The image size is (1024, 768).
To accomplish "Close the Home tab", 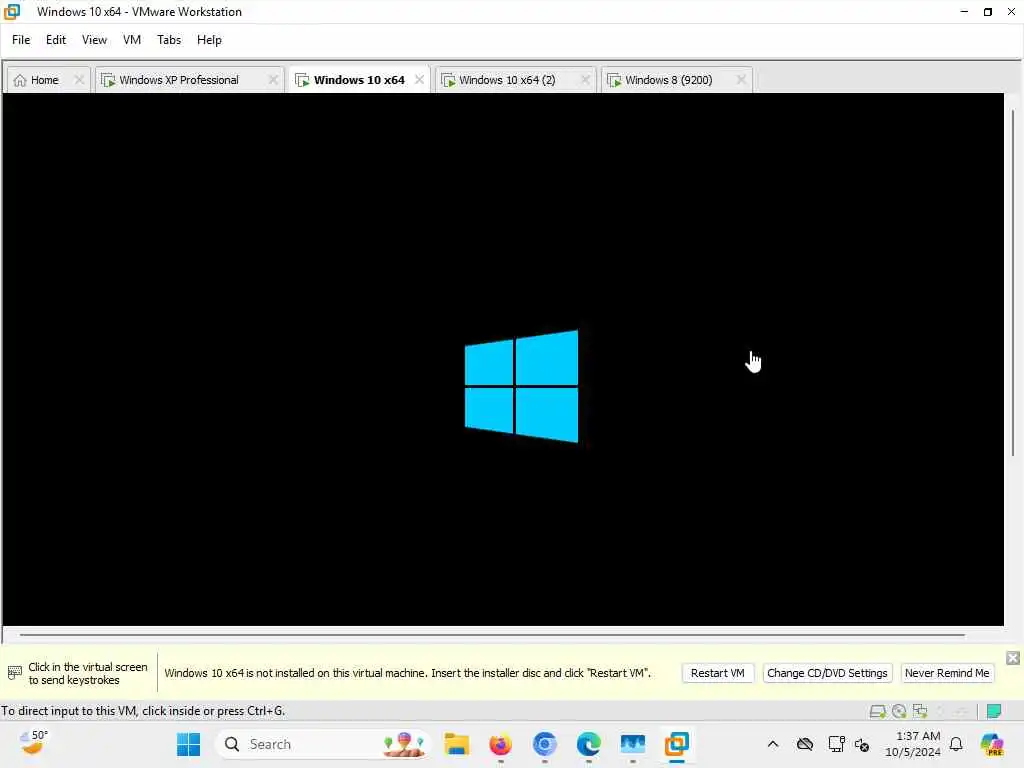I will tap(79, 80).
